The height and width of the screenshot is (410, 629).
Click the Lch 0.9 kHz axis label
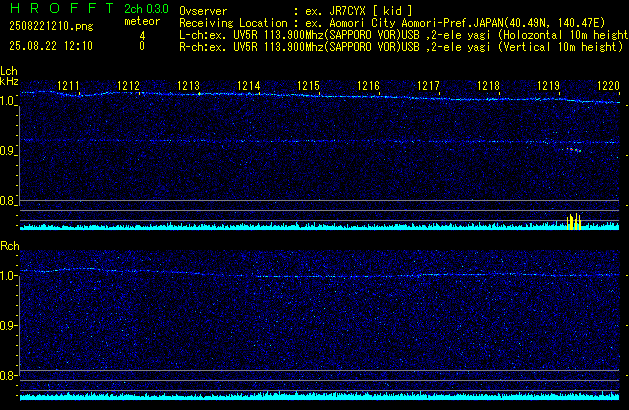[7, 151]
